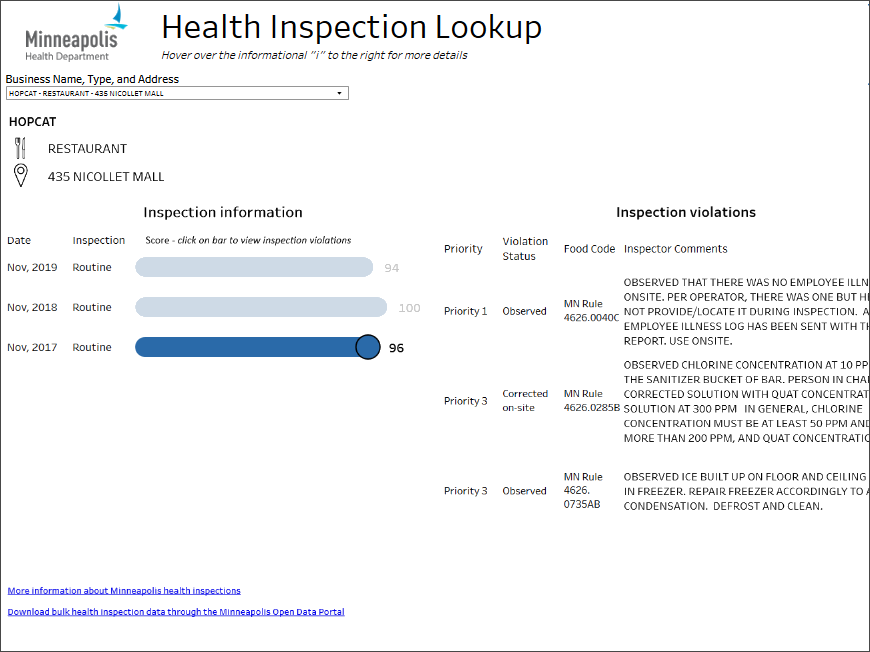The height and width of the screenshot is (652, 870).
Task: Click the score value 94
Action: [x=392, y=268]
